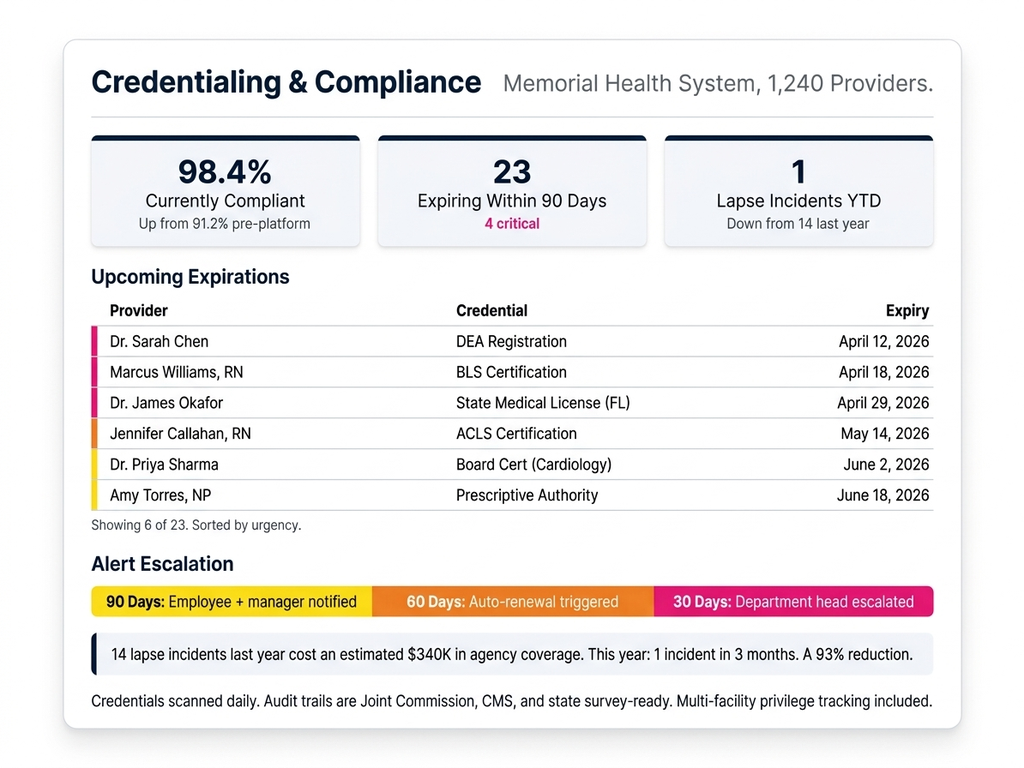The image size is (1024, 768).
Task: Open the Expiring Within 90 Days card
Action: [511, 191]
